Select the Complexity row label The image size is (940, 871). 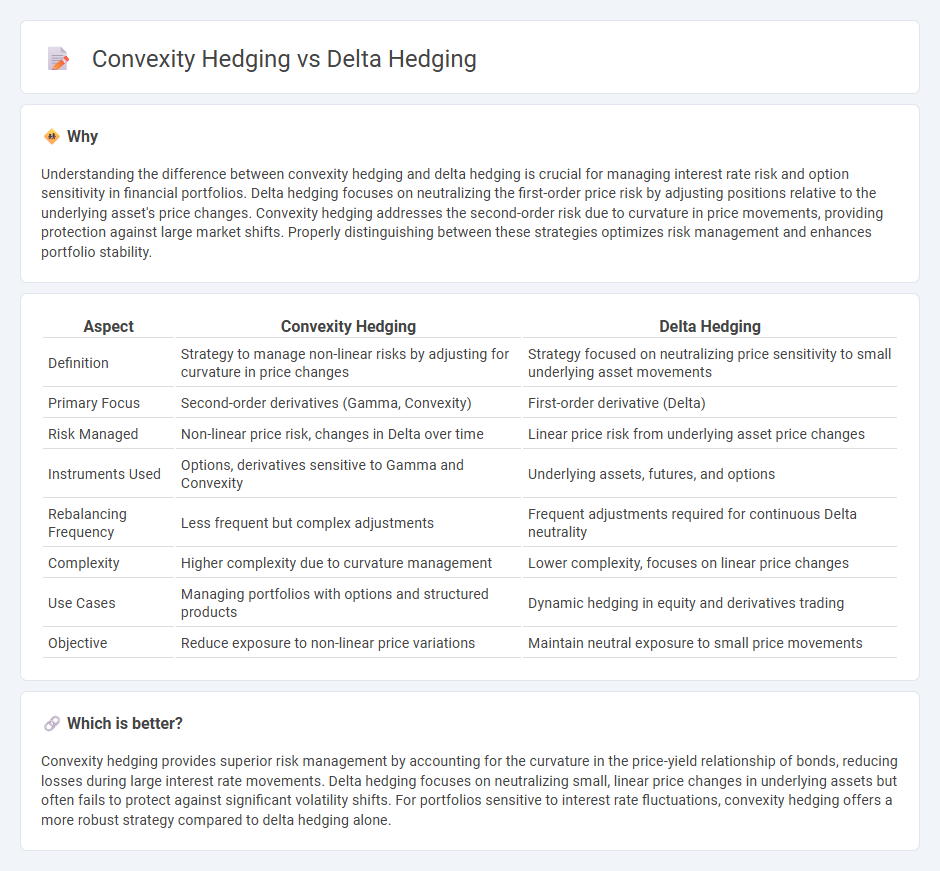(84, 563)
